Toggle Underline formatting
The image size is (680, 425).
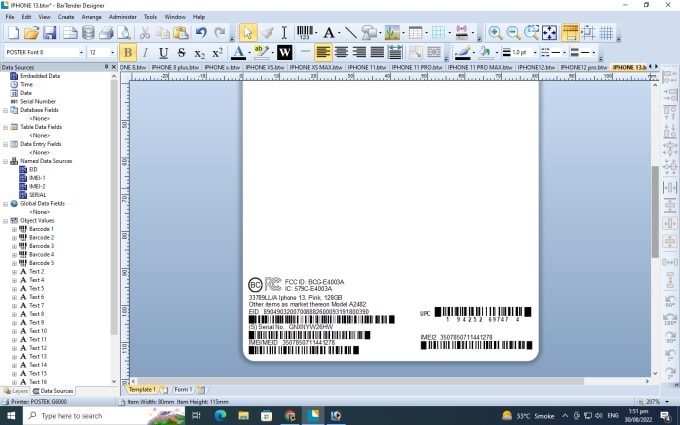(163, 52)
